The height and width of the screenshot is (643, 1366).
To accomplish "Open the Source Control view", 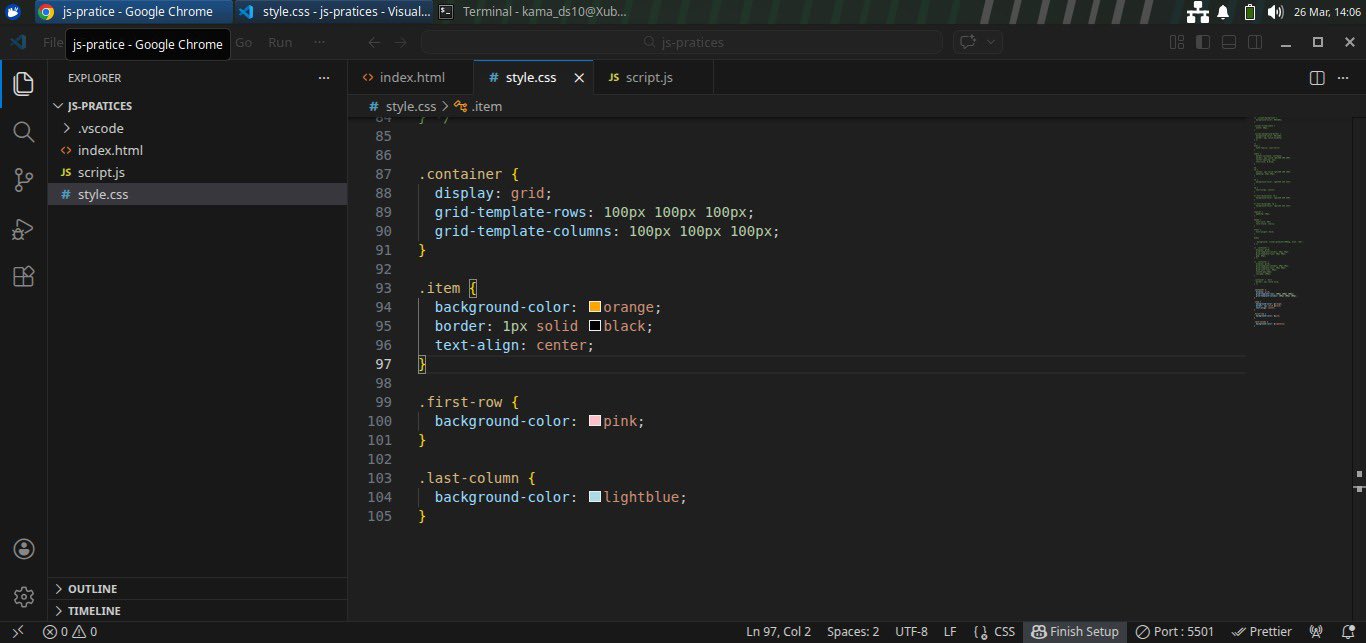I will pyautogui.click(x=23, y=180).
